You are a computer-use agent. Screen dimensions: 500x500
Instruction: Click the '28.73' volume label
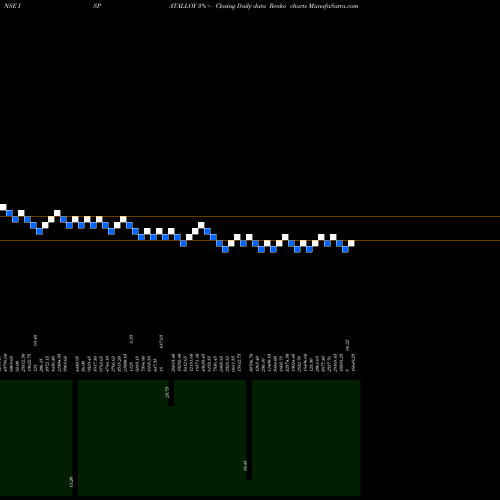(167, 392)
